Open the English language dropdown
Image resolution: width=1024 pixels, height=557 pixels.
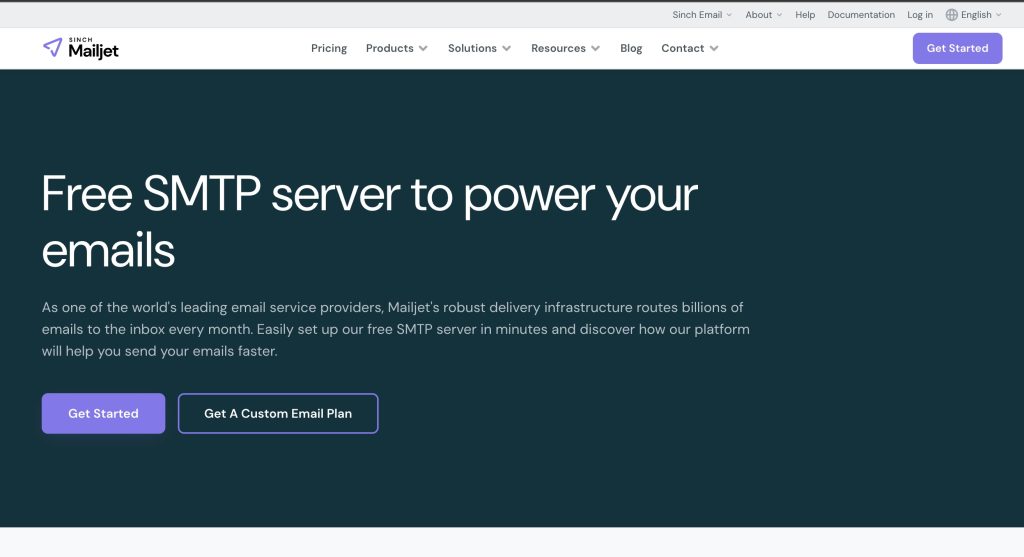(x=976, y=15)
